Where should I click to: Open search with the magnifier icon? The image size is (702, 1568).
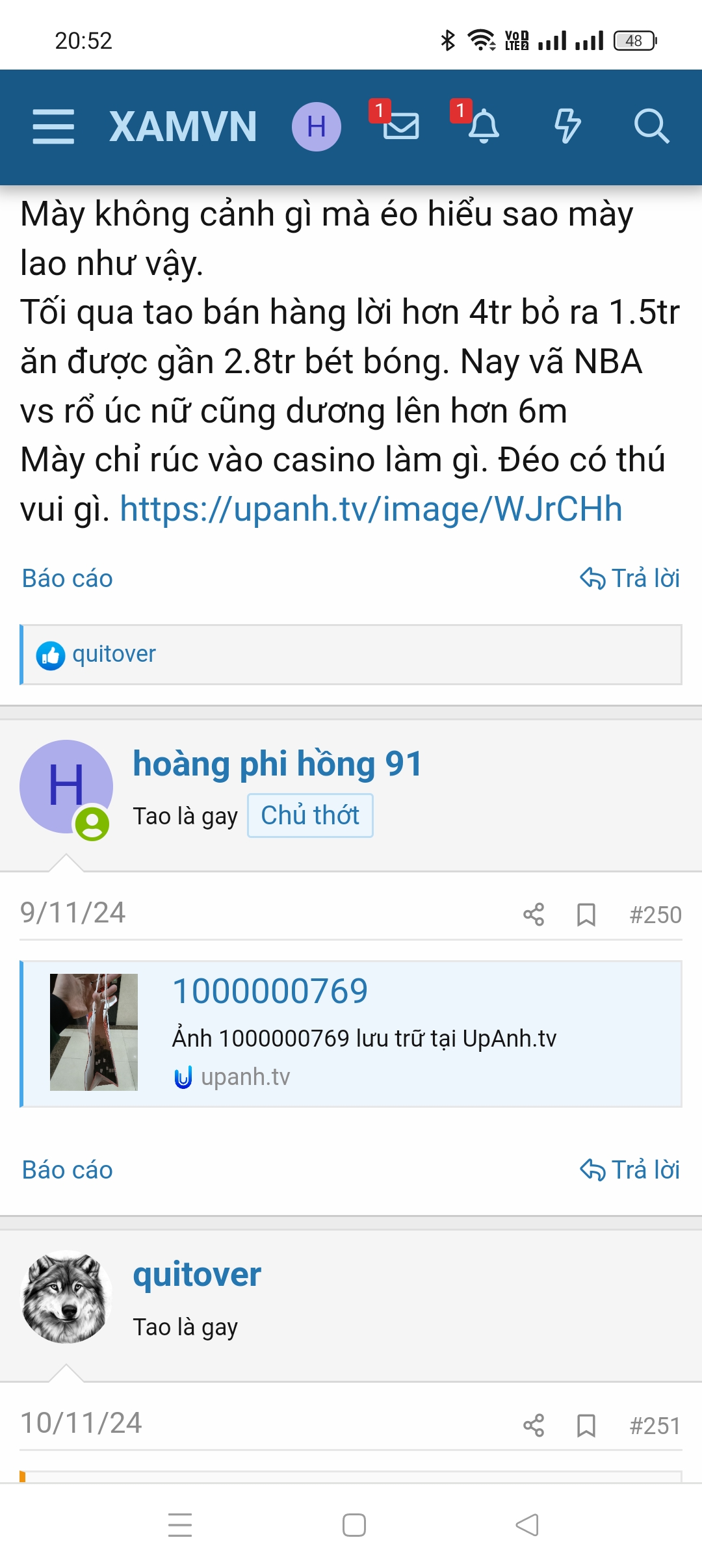pos(651,126)
